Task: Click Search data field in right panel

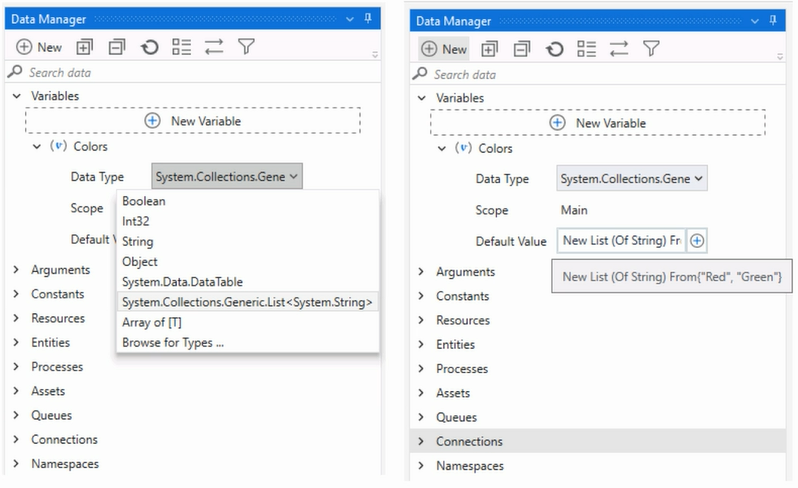Action: [598, 75]
